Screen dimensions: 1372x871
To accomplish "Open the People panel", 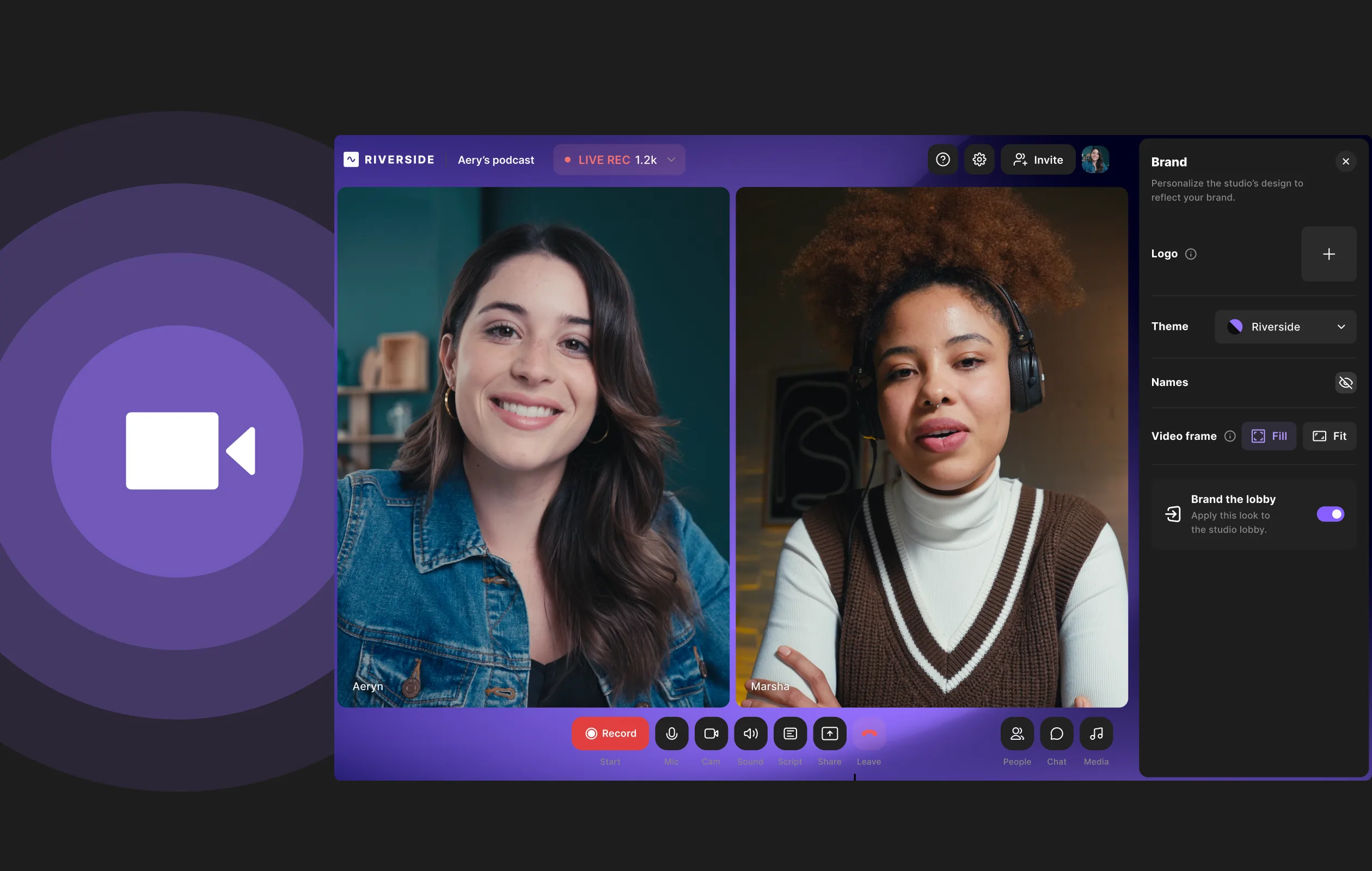I will pos(1016,734).
